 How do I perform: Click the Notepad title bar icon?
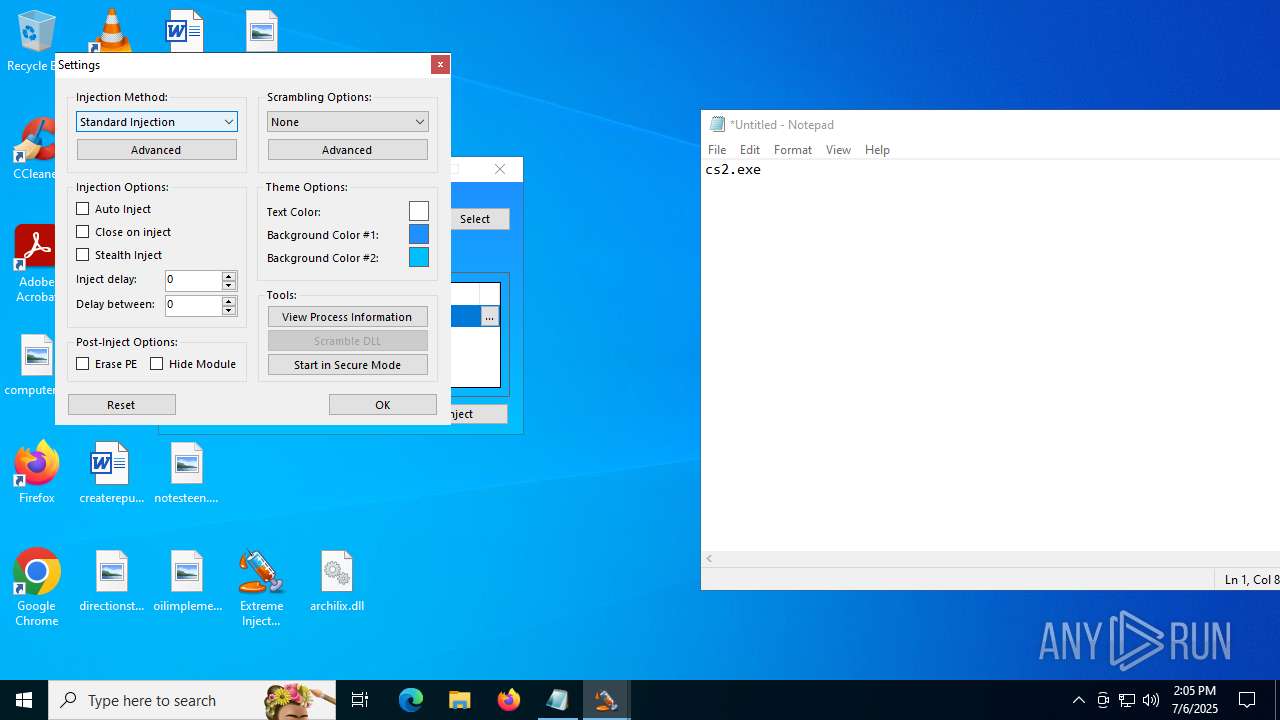click(717, 124)
